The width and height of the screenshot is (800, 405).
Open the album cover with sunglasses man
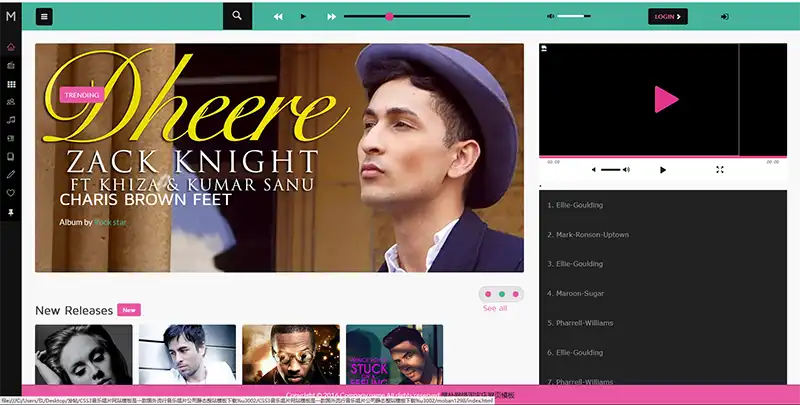click(291, 355)
